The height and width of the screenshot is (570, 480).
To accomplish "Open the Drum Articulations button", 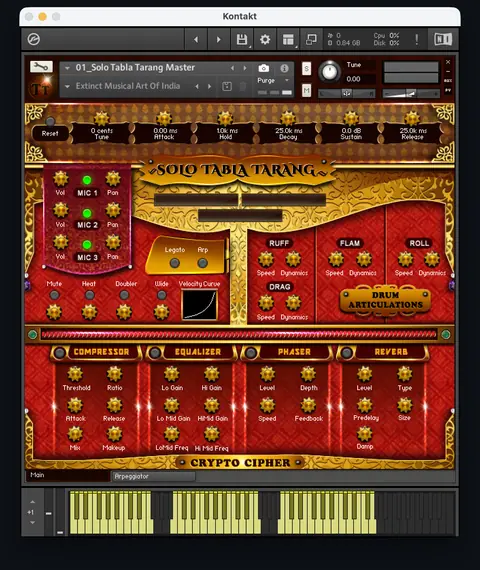I will click(x=385, y=300).
